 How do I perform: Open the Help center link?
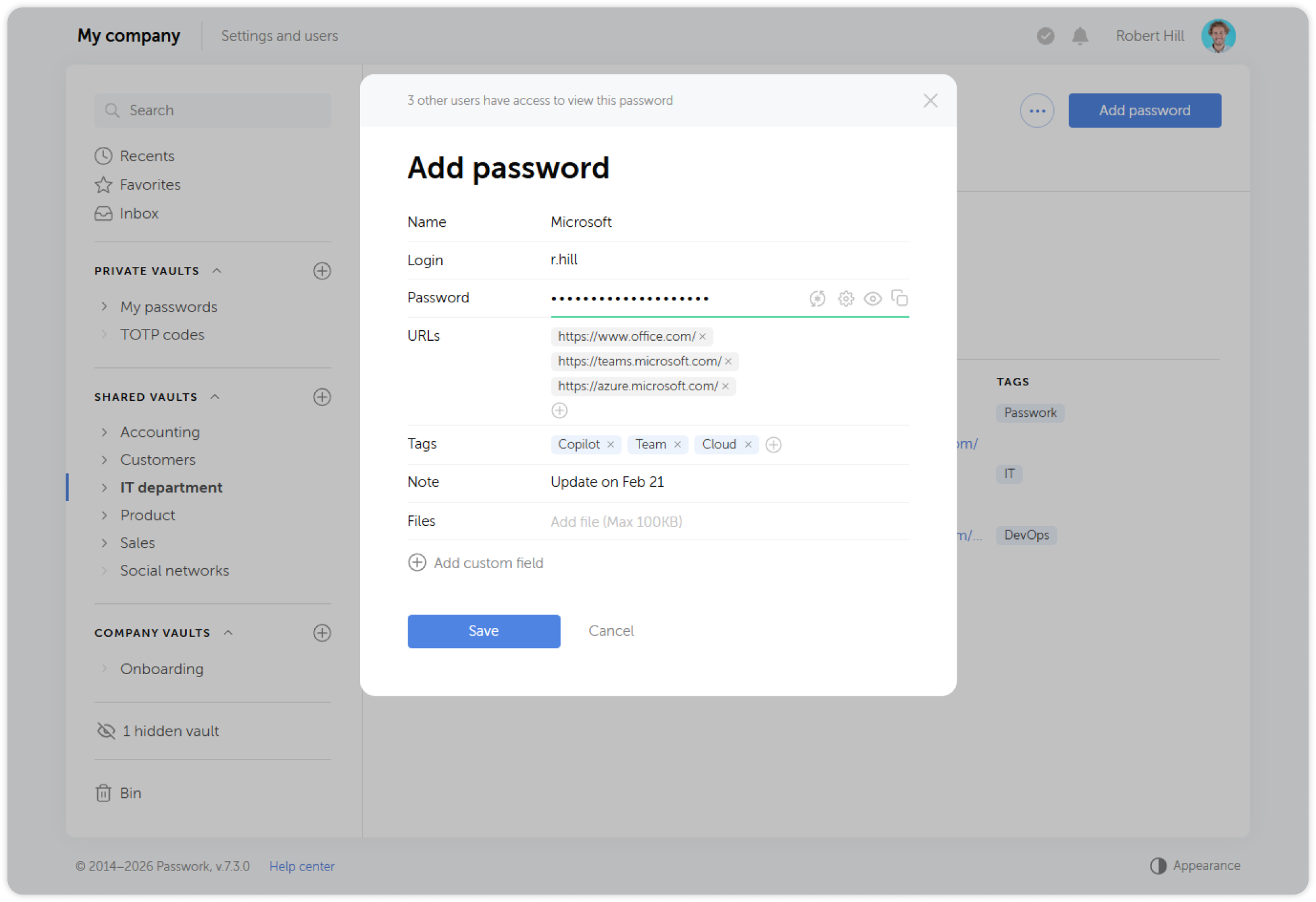coord(302,865)
